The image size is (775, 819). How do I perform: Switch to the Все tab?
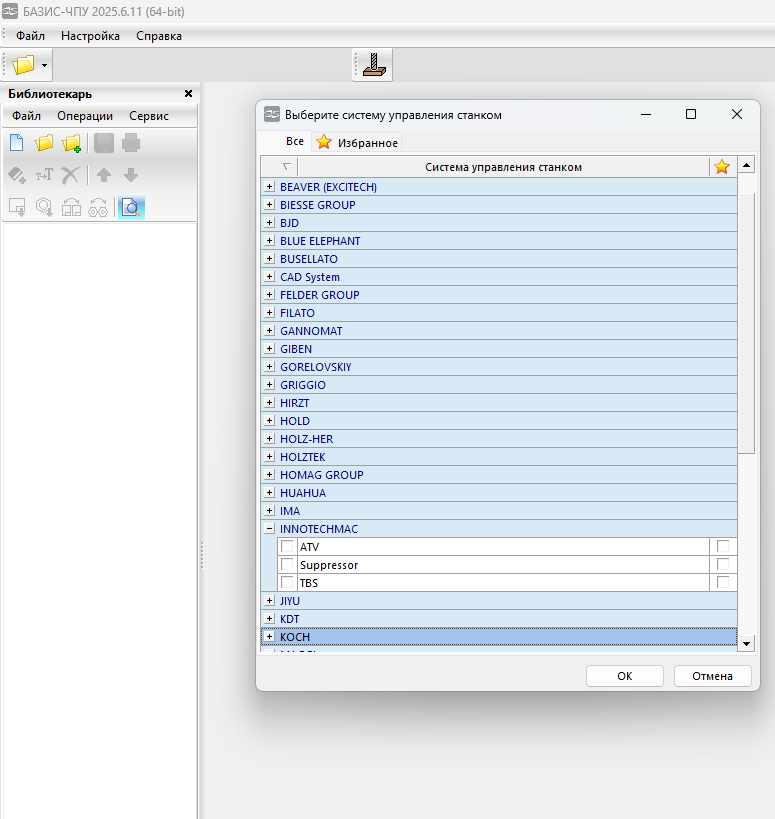295,142
